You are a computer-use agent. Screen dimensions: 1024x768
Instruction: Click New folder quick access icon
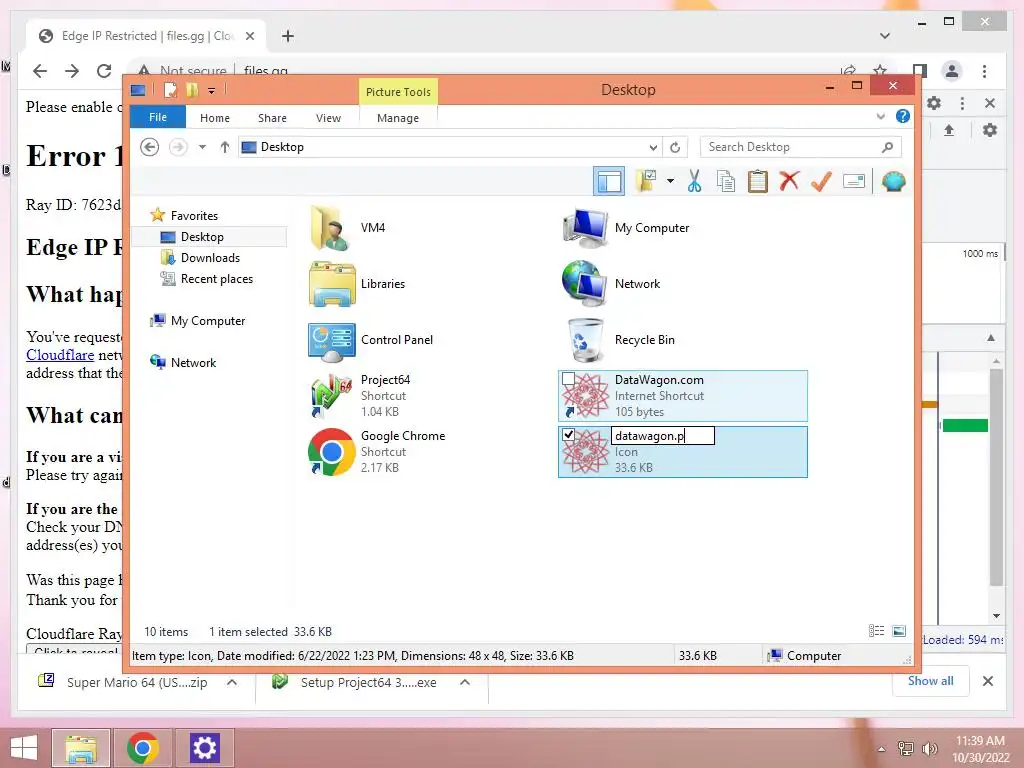click(192, 89)
